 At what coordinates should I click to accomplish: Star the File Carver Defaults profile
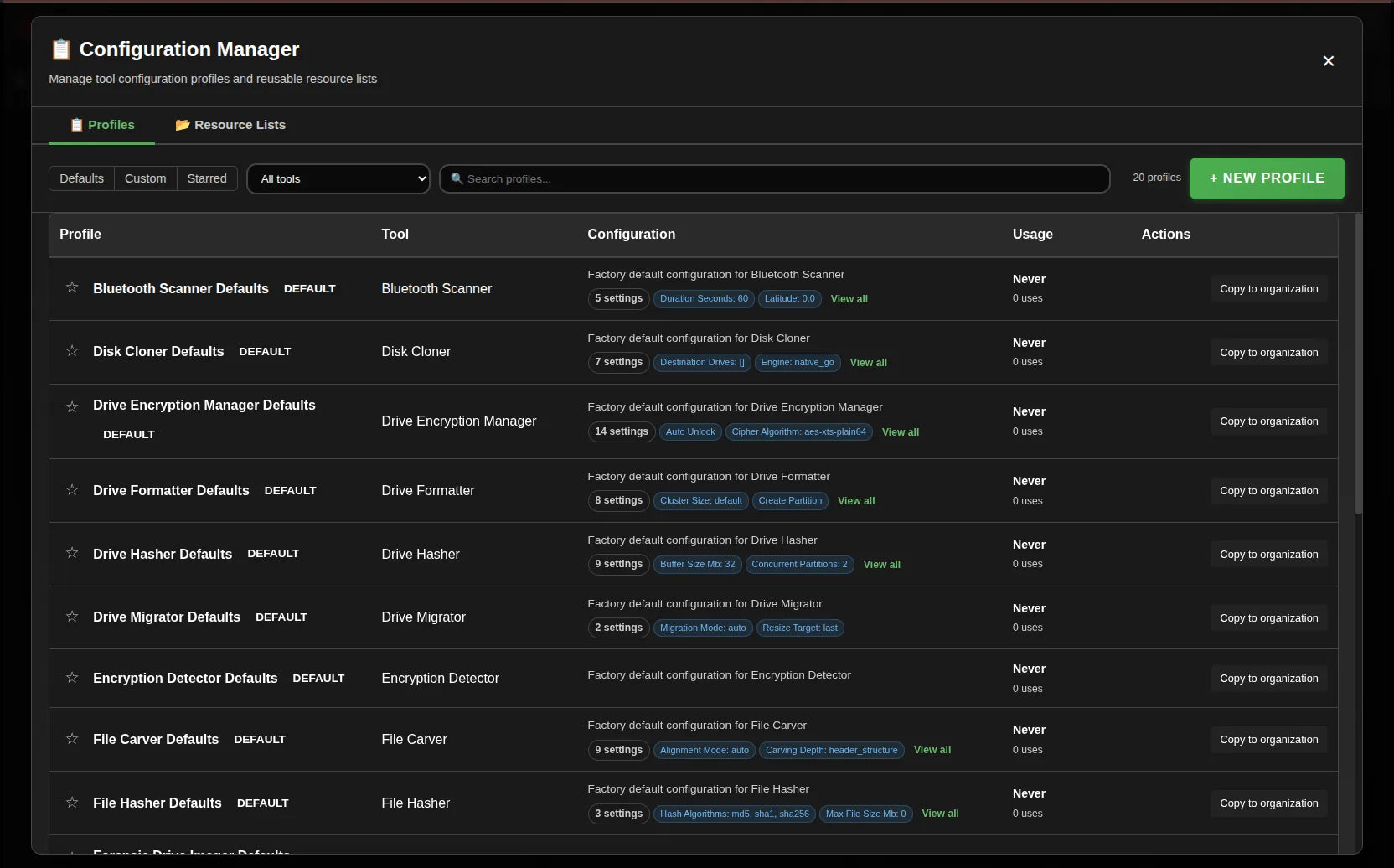point(72,739)
